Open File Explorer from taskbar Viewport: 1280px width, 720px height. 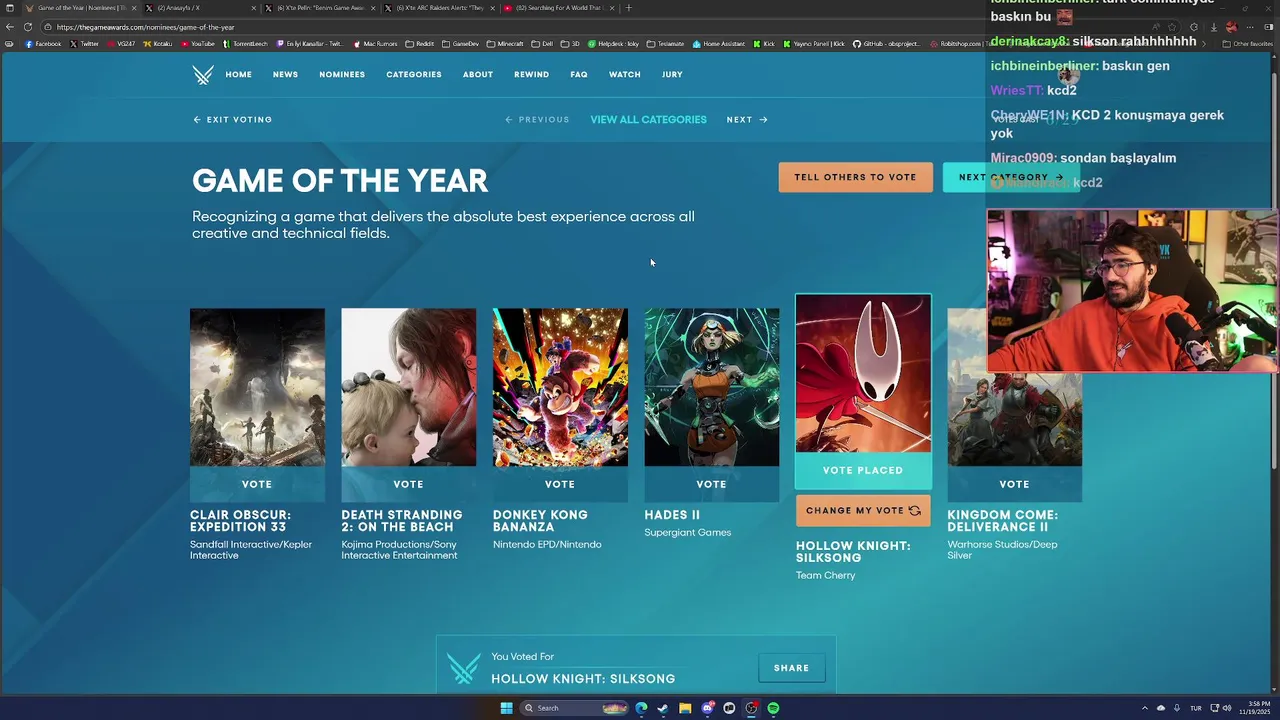tap(685, 708)
